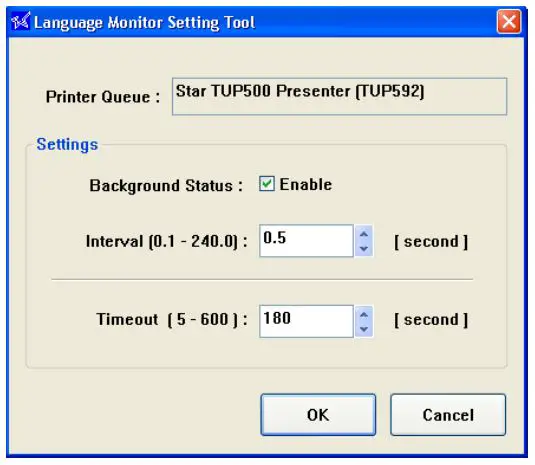Click the Timeout value input field
The height and width of the screenshot is (465, 535).
pos(306,321)
